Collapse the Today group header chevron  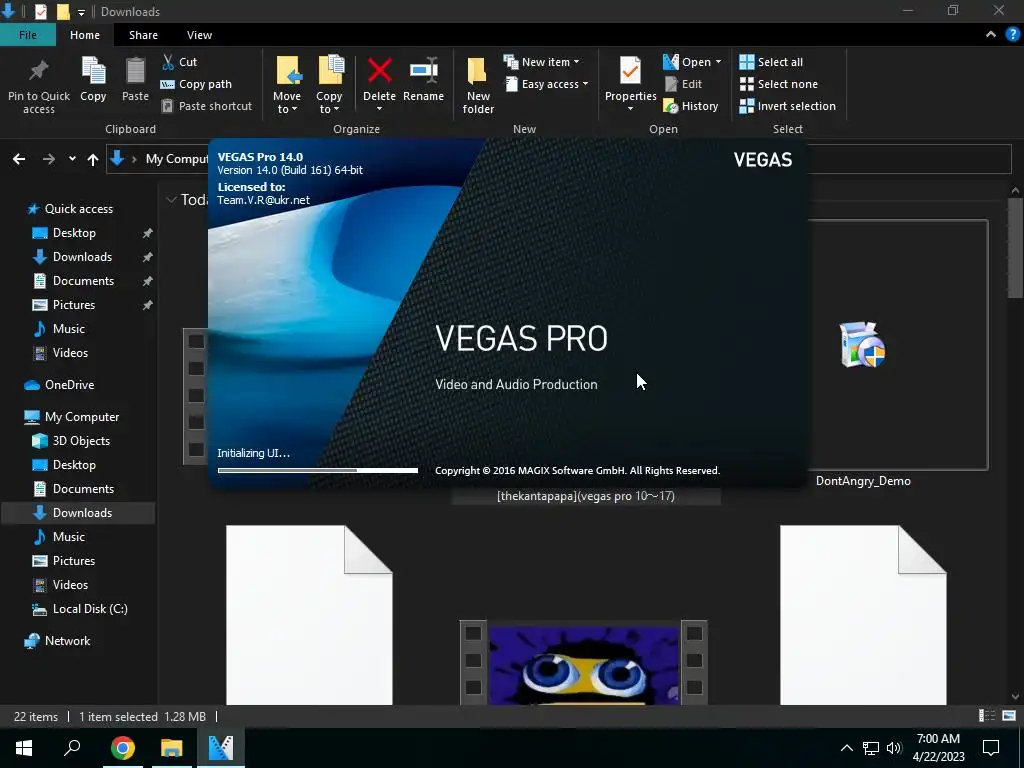[172, 199]
